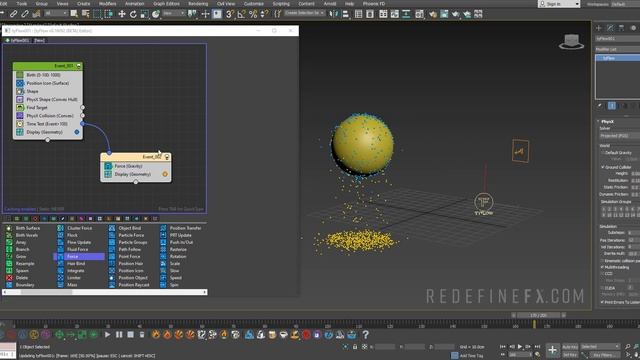Screen dimensions: 640x360
Task: Toggle the Default Gravity checkbox
Action: point(602,153)
